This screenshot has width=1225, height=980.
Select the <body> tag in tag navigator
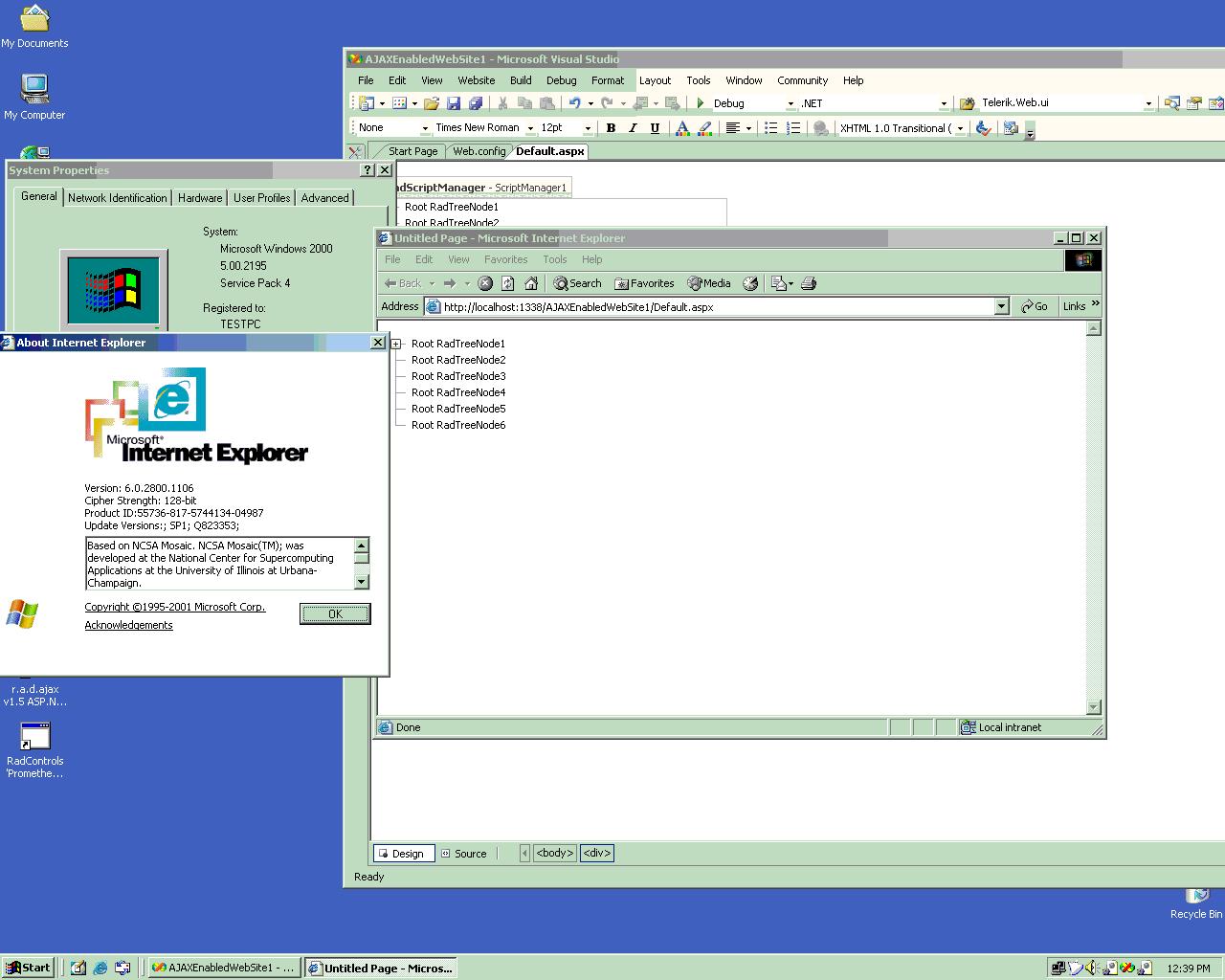(555, 853)
